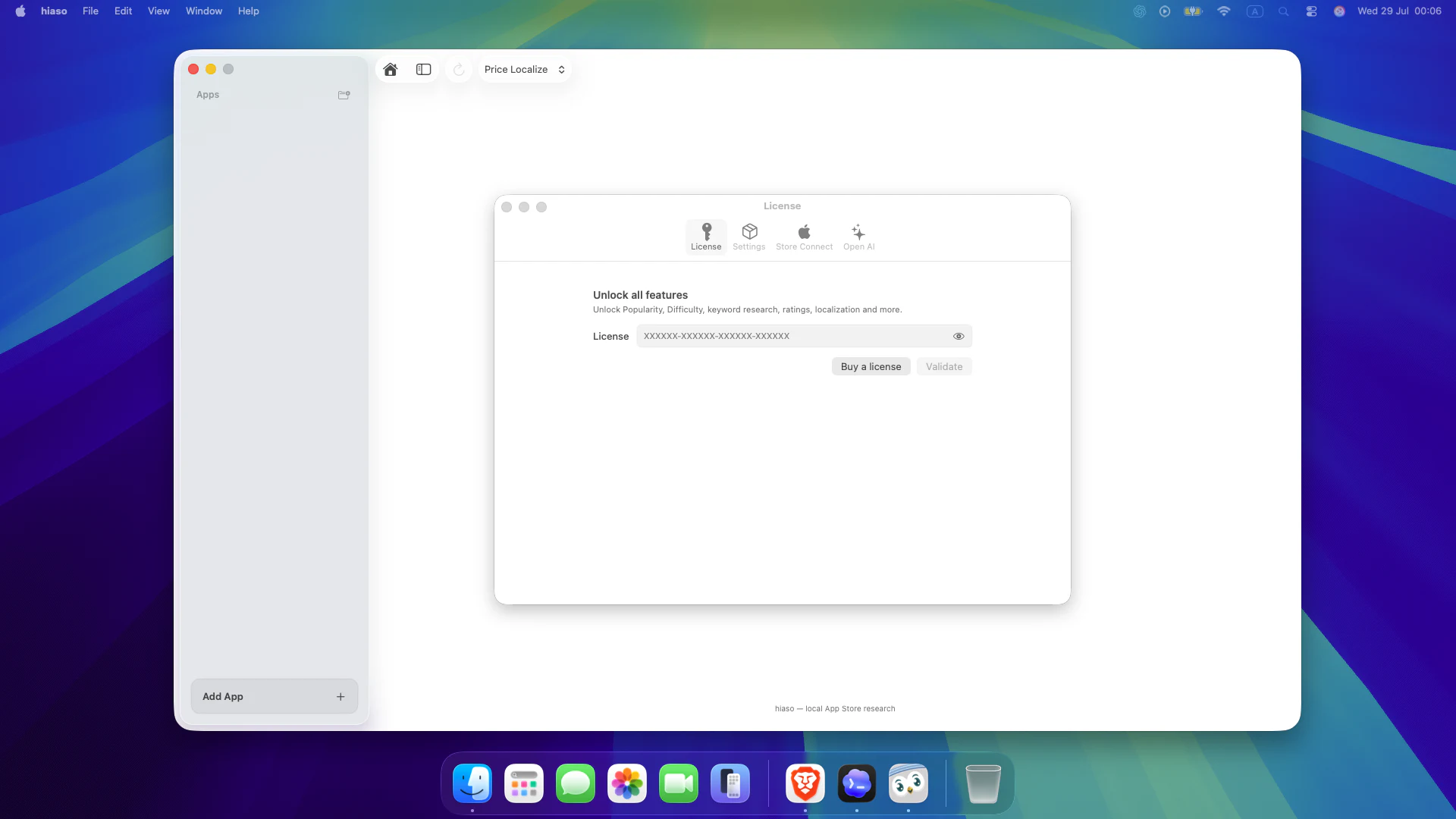Toggle license key visibility eye icon
The image size is (1456, 819).
(x=959, y=336)
